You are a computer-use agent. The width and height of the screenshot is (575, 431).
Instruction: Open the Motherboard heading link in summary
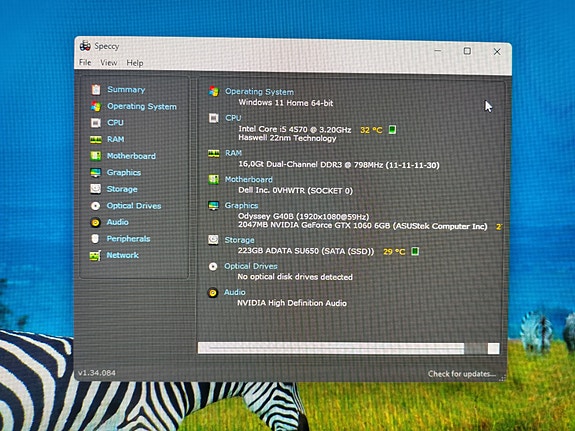pos(249,179)
